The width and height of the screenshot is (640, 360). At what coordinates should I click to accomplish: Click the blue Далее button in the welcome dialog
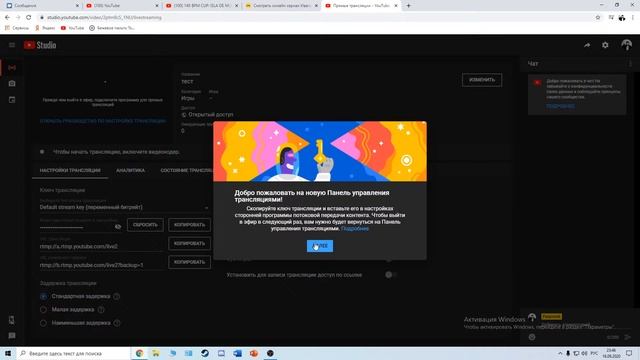click(320, 246)
